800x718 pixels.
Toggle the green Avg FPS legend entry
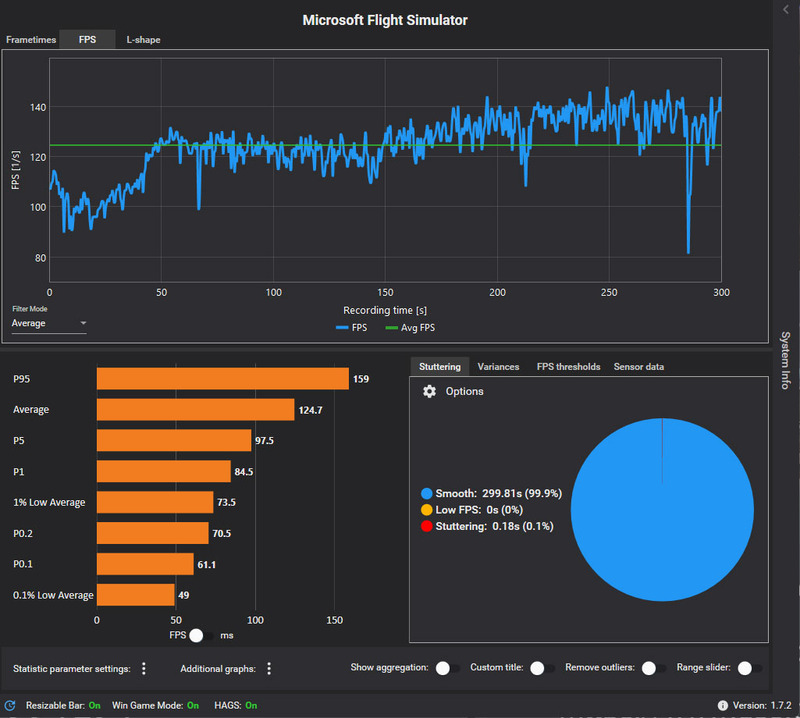pos(410,328)
